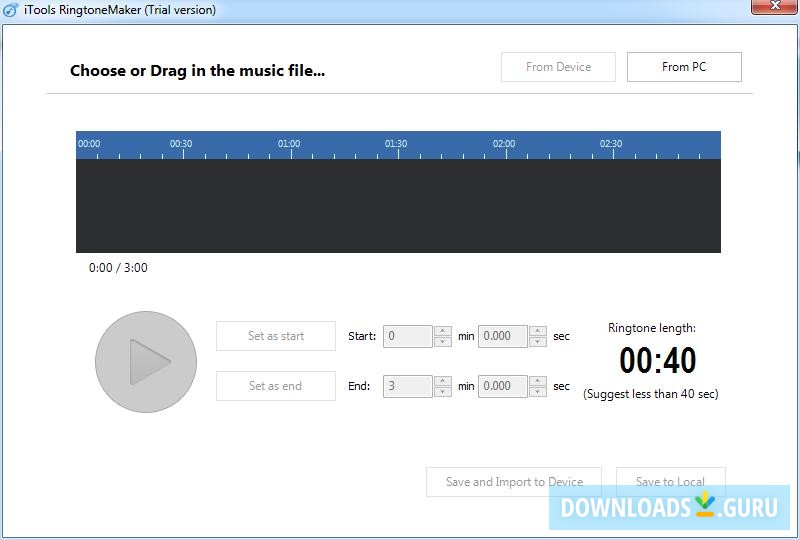
Task: Click the Start seconds input field
Action: [x=503, y=336]
